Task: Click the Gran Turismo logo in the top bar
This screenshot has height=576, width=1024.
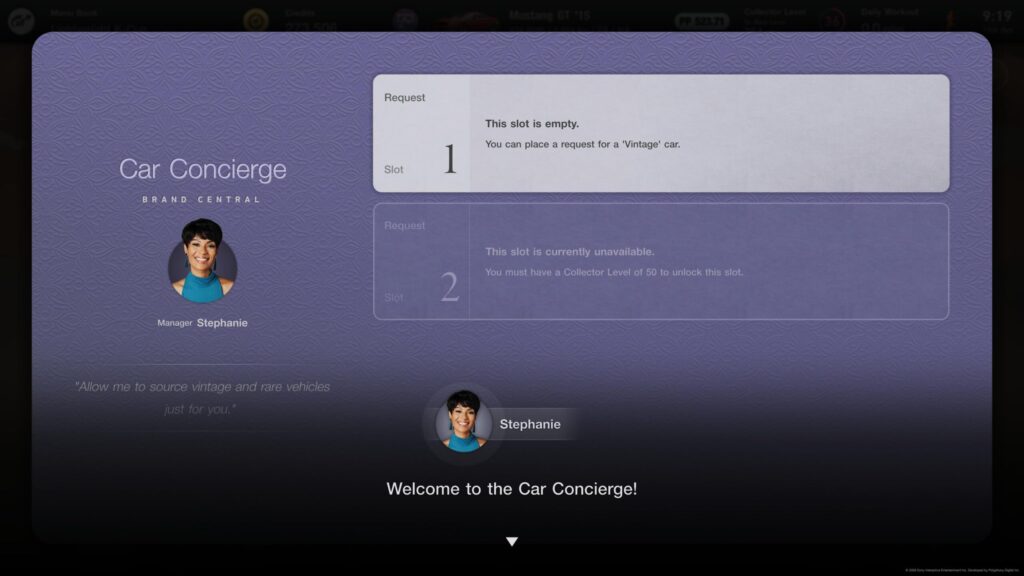Action: (x=21, y=21)
